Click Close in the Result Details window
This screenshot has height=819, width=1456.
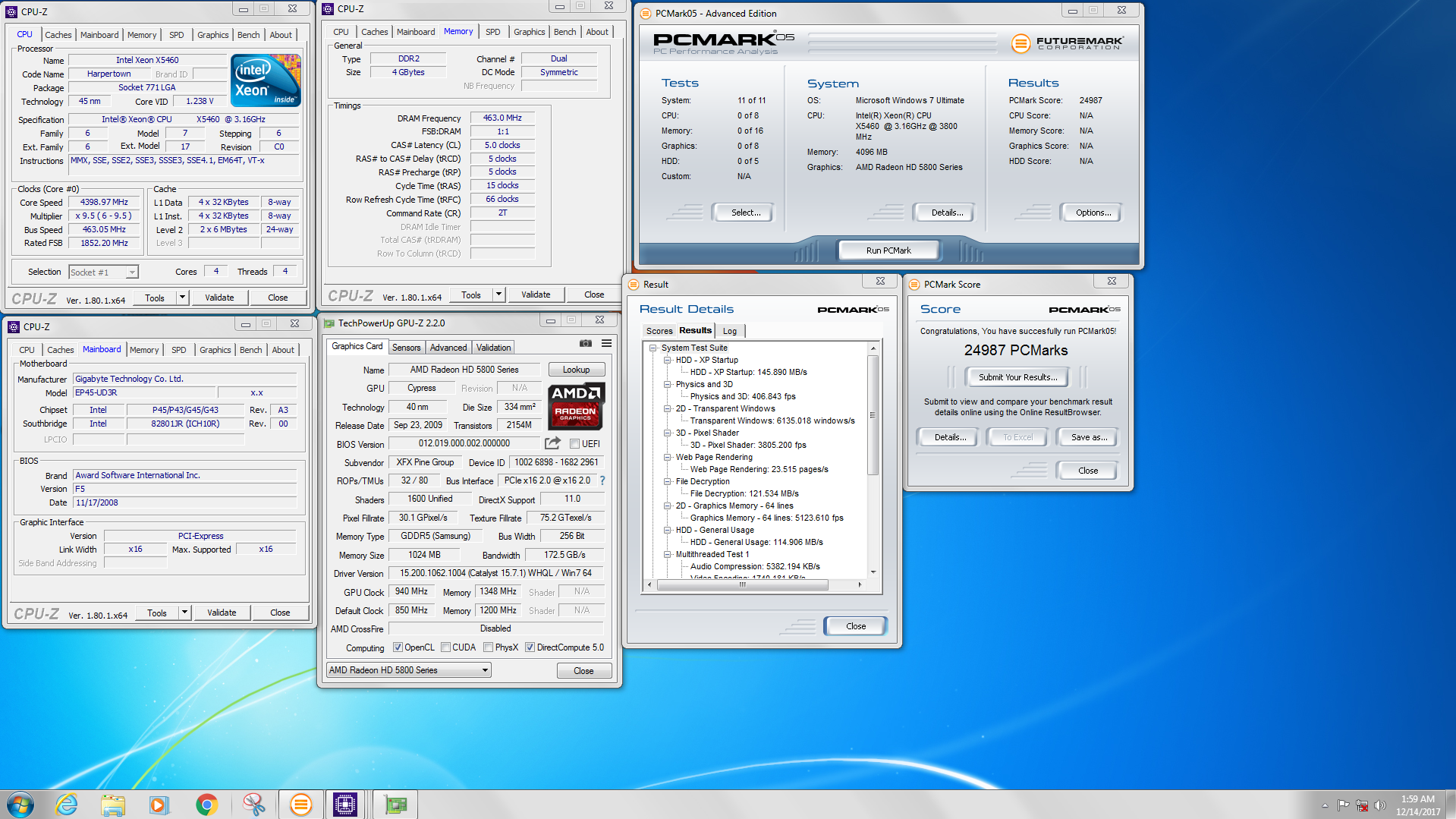point(855,626)
